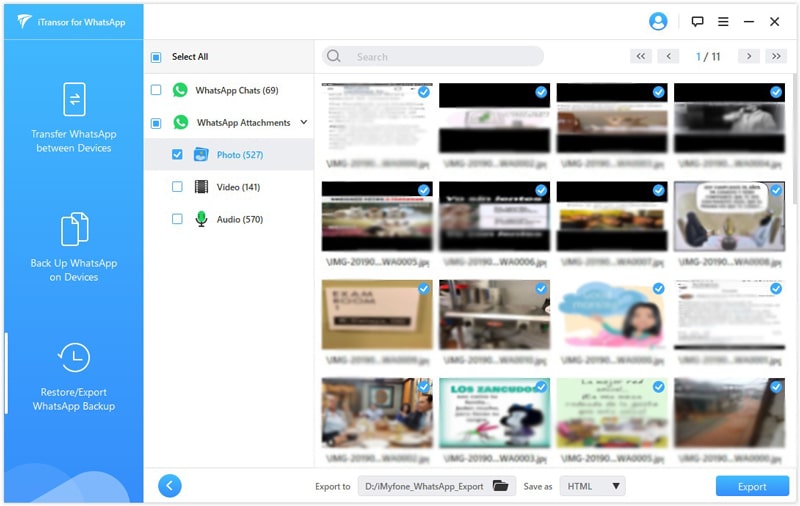Deselect the LOS ZANCUDOS photo checkmark
The width and height of the screenshot is (800, 506).
tap(541, 387)
